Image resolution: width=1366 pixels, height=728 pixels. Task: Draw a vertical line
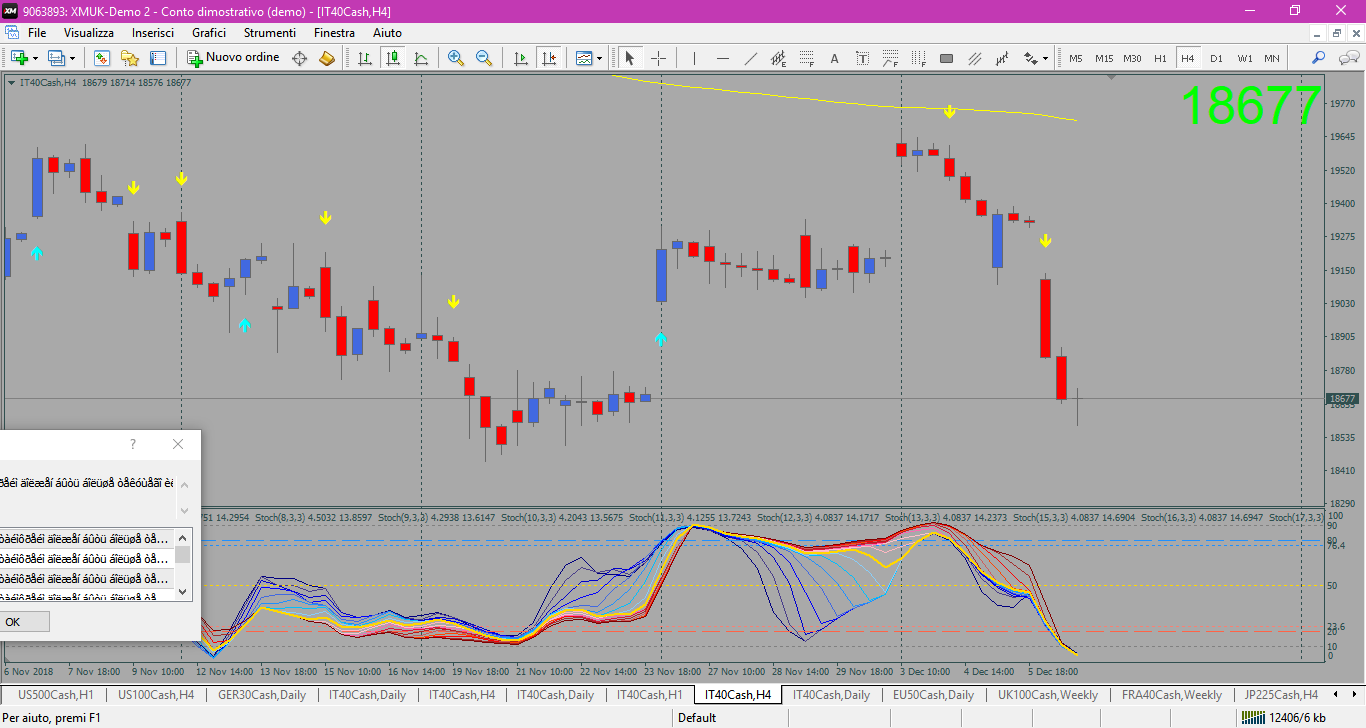coord(694,58)
